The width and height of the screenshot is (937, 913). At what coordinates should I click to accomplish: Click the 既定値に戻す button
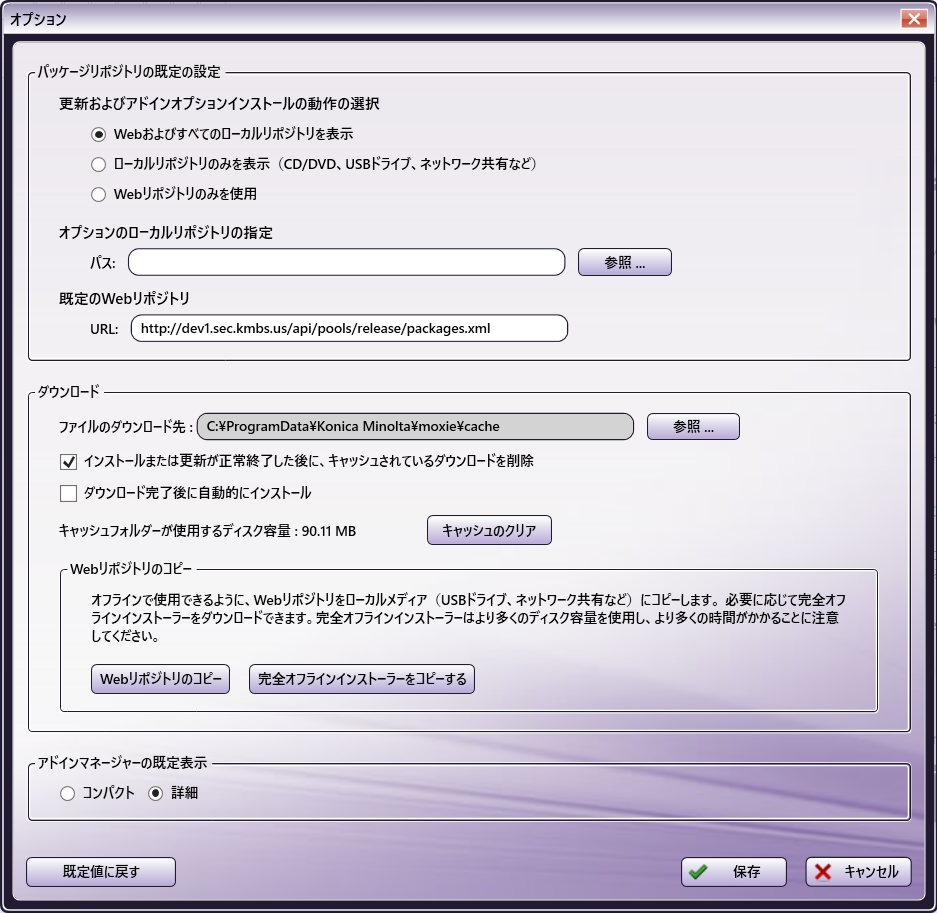point(101,872)
